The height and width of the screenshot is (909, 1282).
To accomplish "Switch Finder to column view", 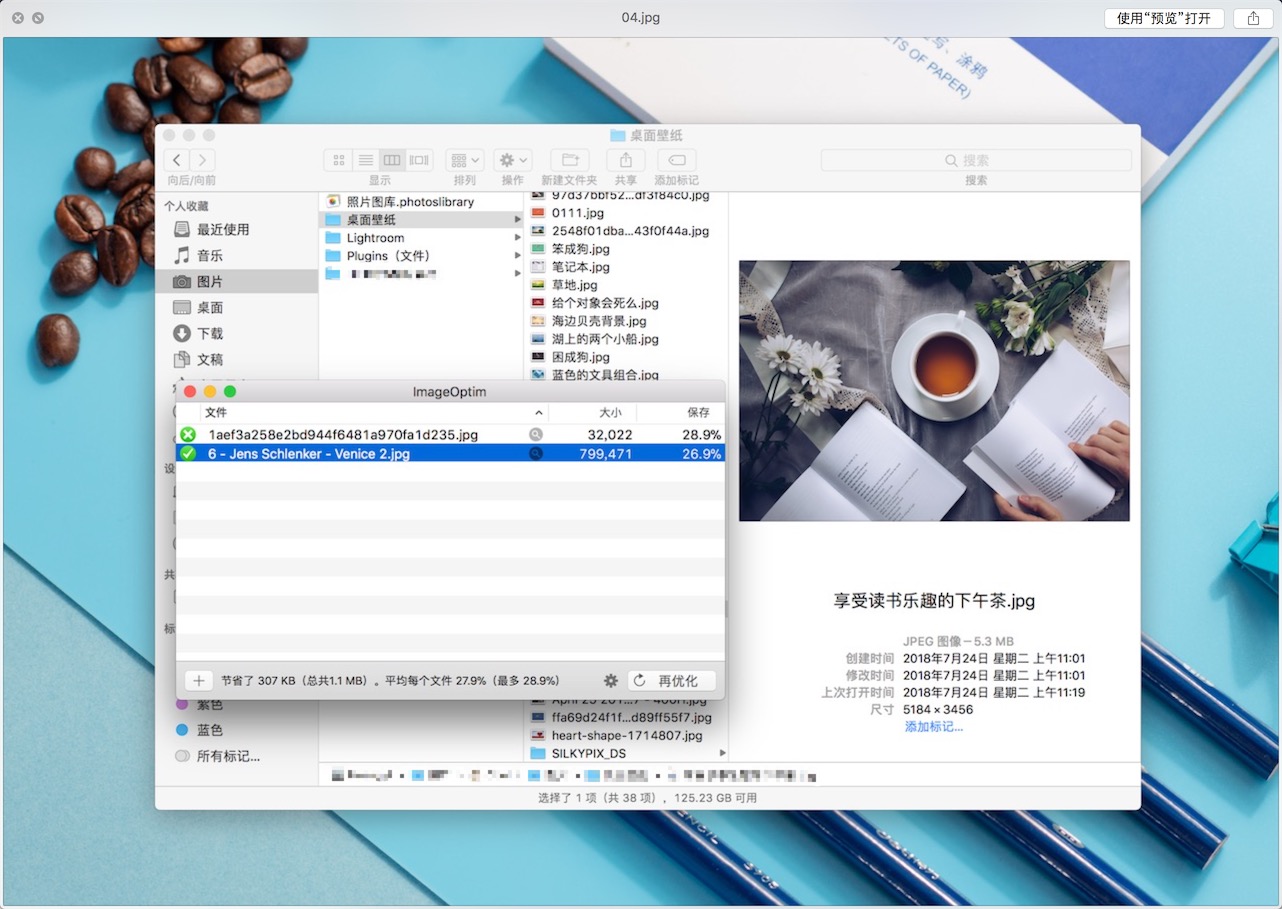I will tap(392, 160).
